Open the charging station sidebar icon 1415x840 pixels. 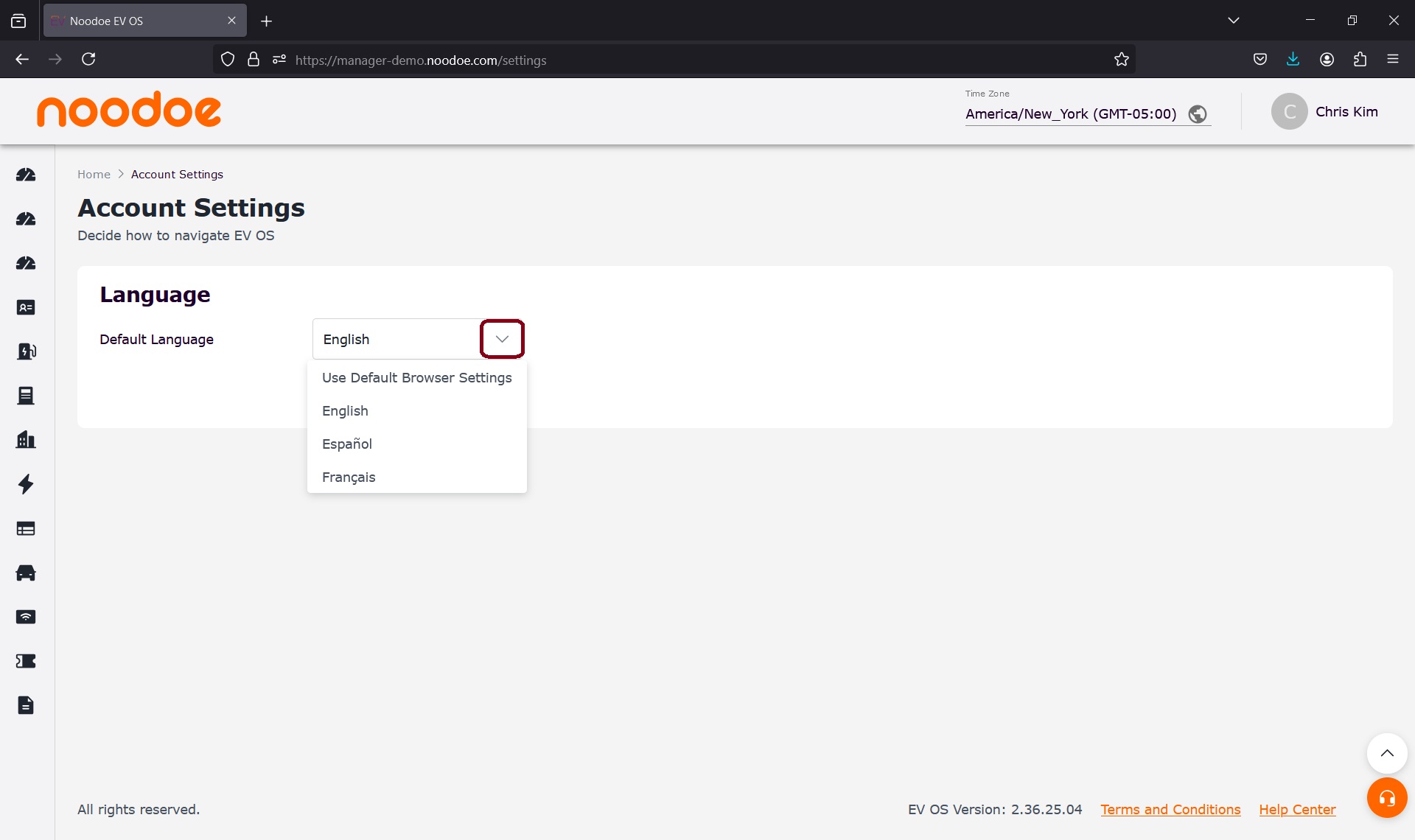(26, 351)
